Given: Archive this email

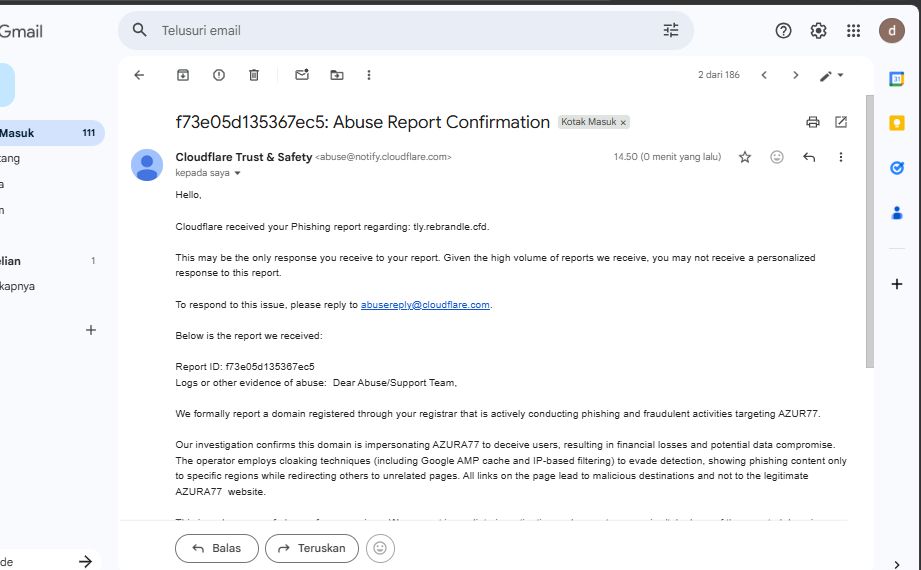Looking at the screenshot, I should tap(183, 75).
